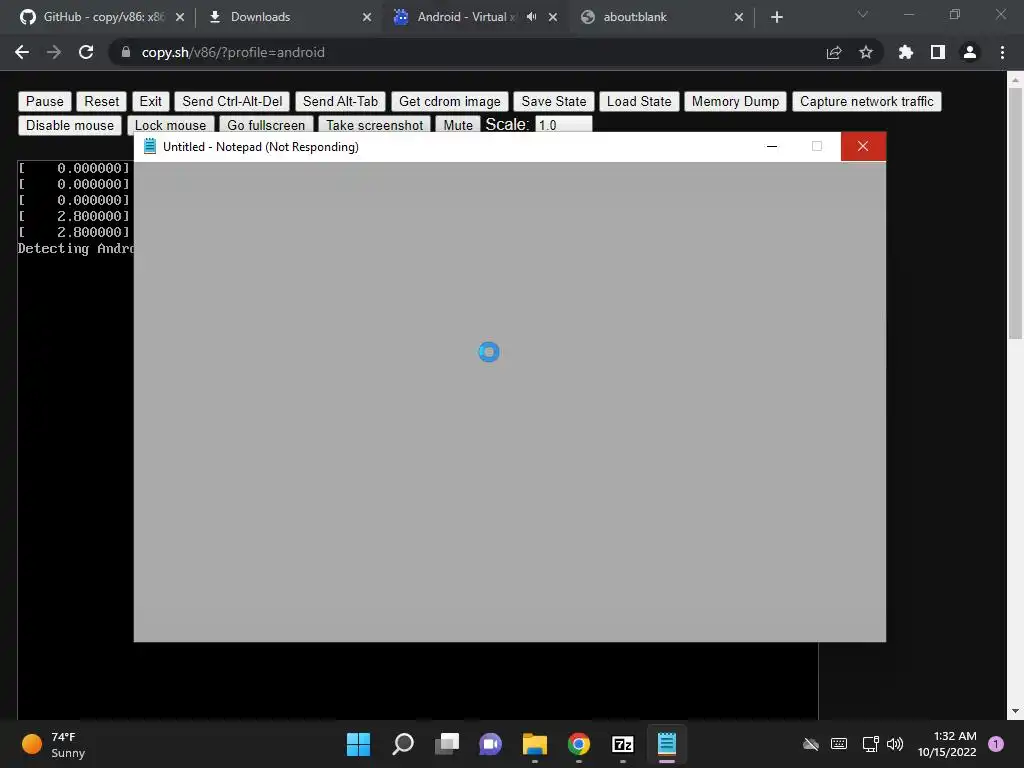
Task: Open the Chrome three-dot menu
Action: 1002,52
